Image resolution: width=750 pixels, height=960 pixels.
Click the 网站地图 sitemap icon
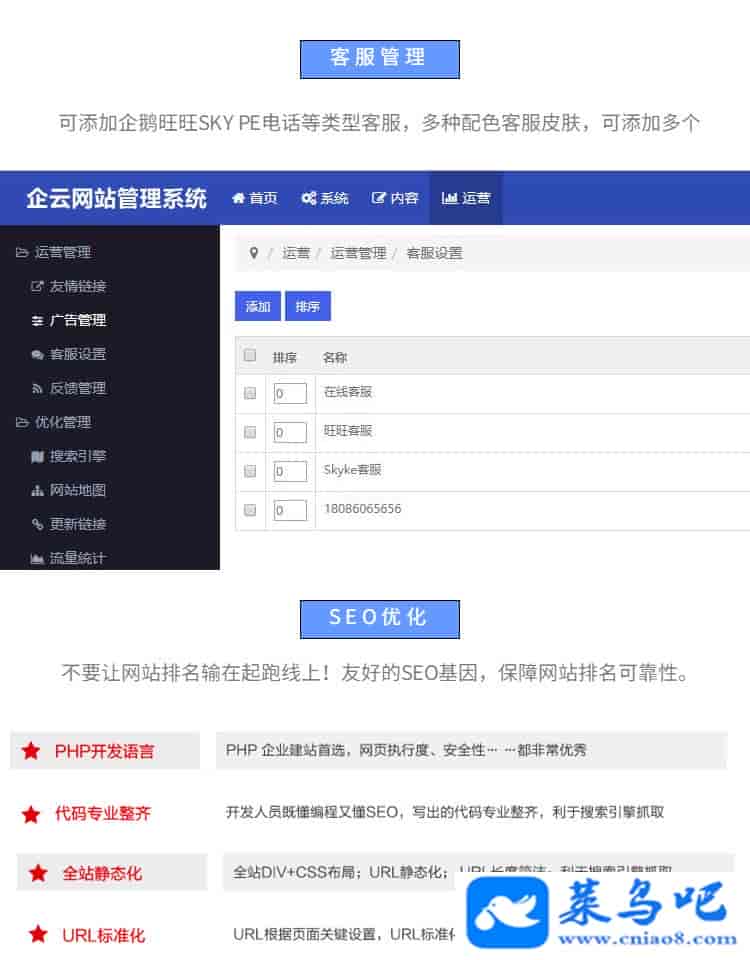(38, 490)
